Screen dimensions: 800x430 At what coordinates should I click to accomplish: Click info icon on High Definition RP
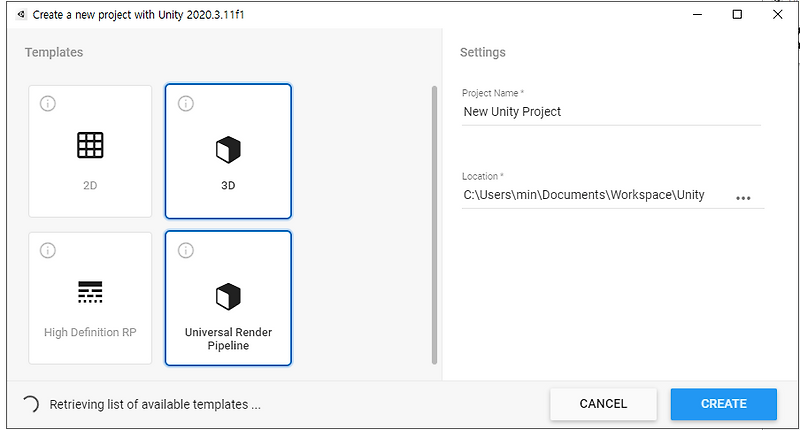[x=47, y=250]
